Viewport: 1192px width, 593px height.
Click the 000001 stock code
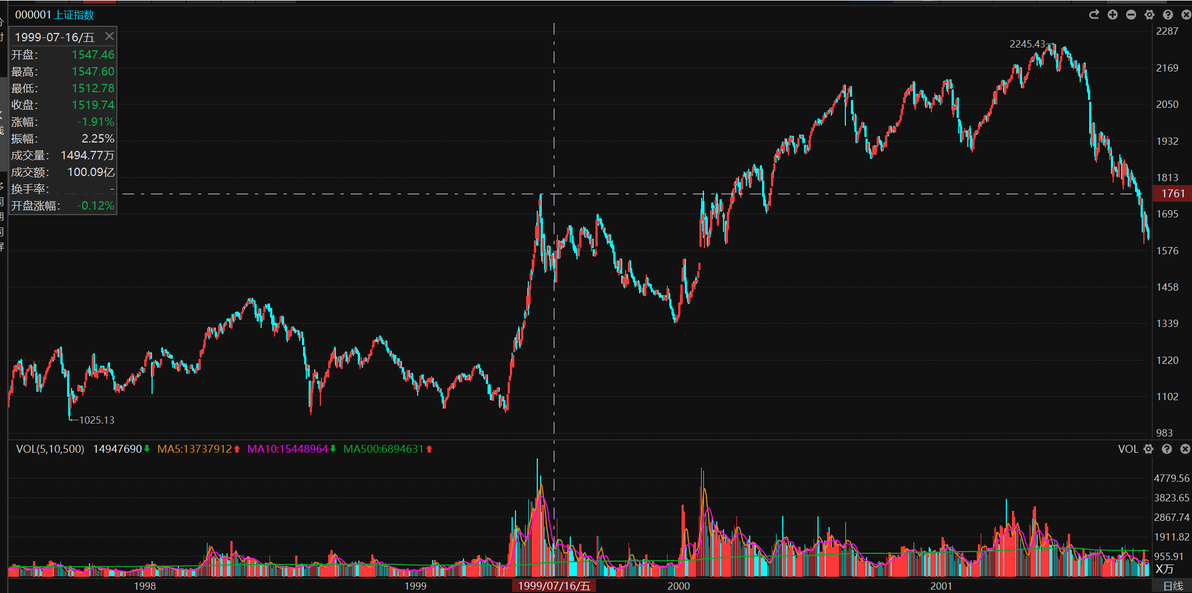33,14
